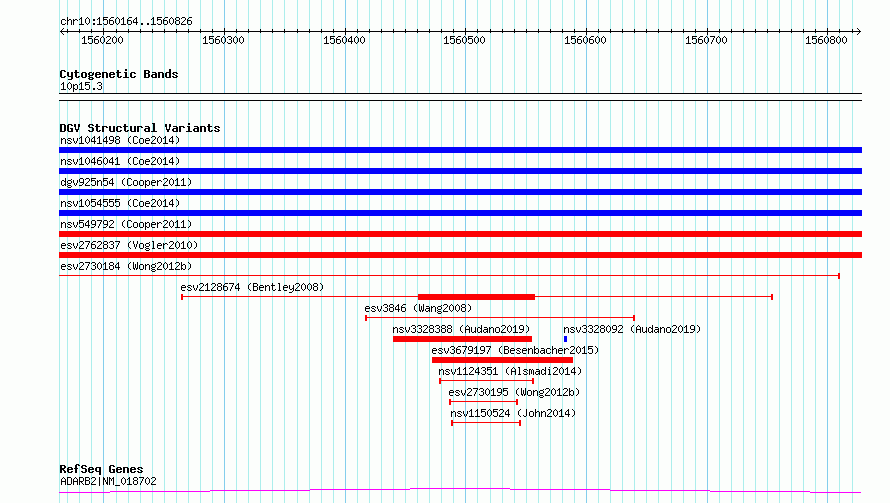Viewport: 890px width, 503px height.
Task: Open variant dgv925n54 (Cooper2011) label
Action: coord(126,182)
